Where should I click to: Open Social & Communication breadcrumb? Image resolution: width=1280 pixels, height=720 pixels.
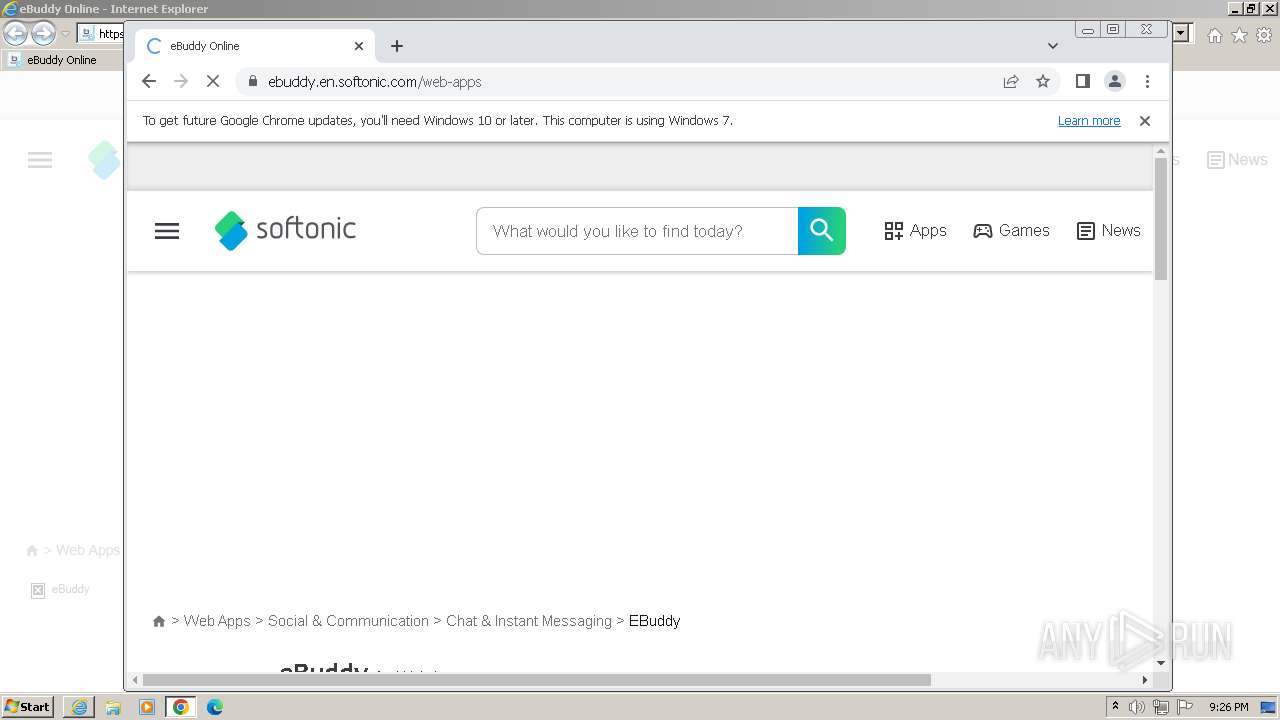(x=348, y=621)
